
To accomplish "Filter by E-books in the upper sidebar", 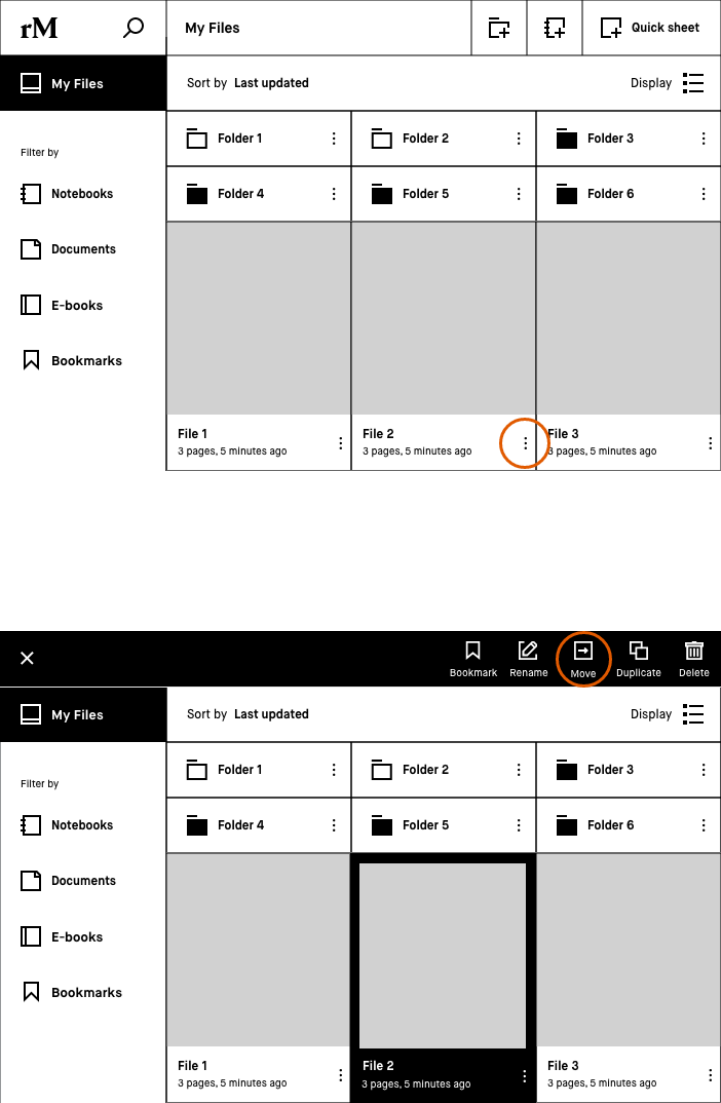I will (x=62, y=305).
